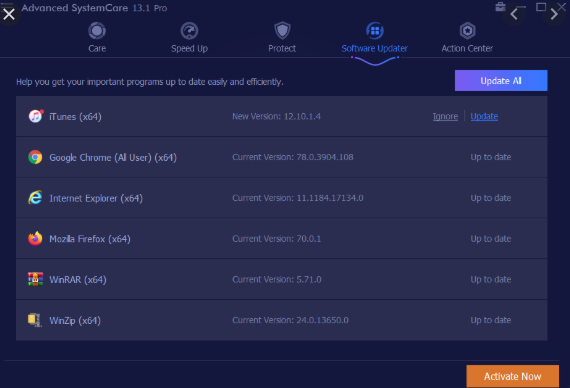Viewport: 570px width, 388px height.
Task: Go to next image with right chevron
Action: [554, 14]
